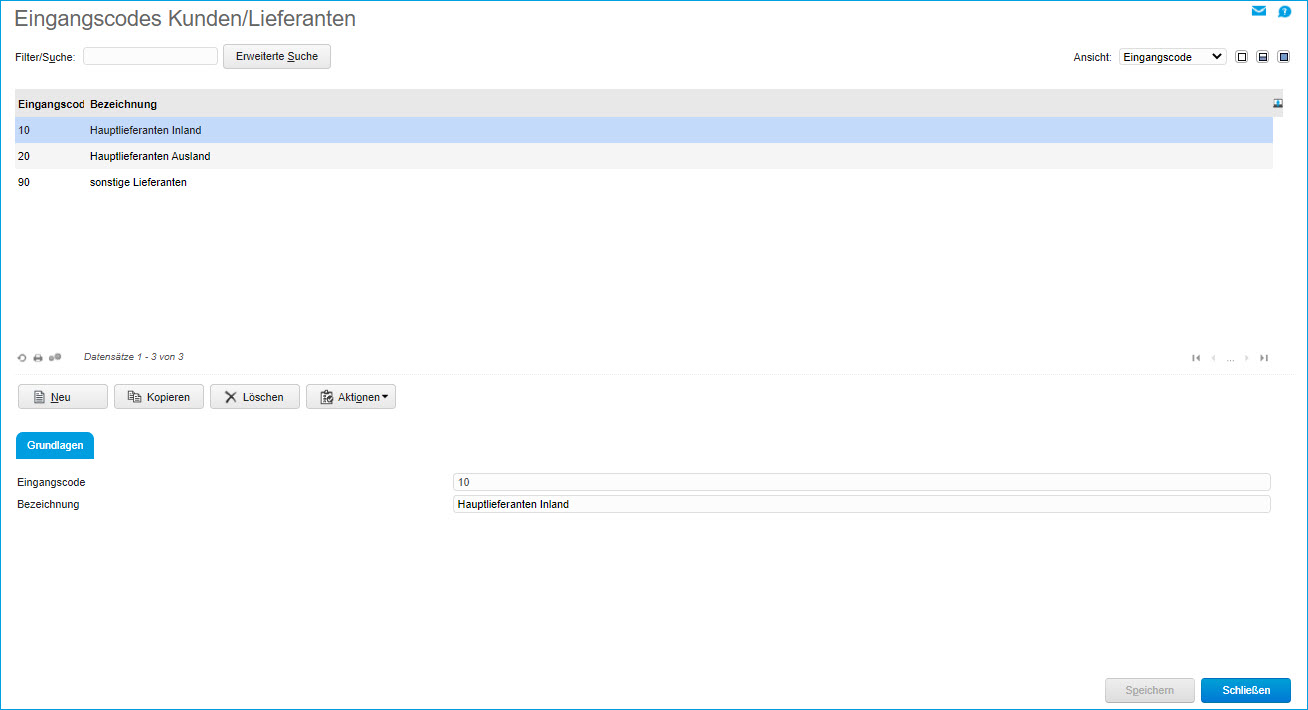The image size is (1308, 710).
Task: Click the code 90 cell
Action: click(x=24, y=182)
